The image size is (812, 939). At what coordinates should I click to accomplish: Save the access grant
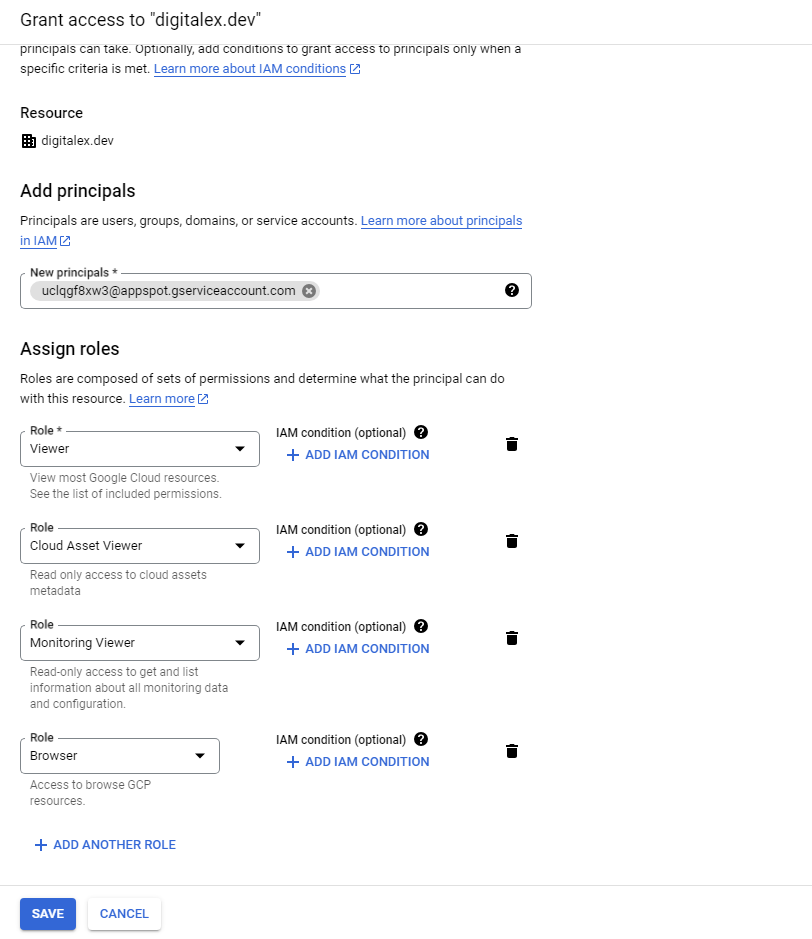click(48, 914)
